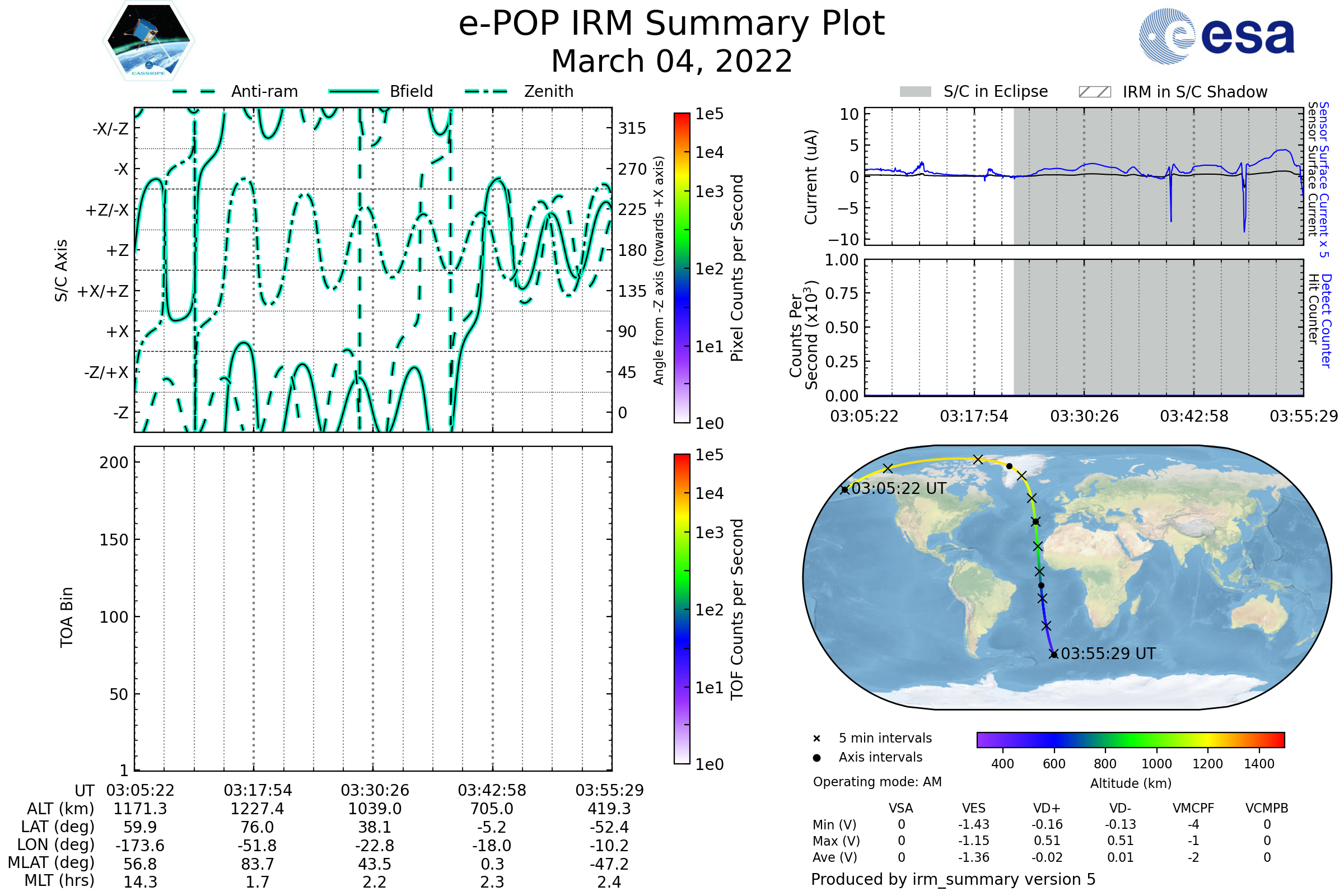Click the 03:30:26 UT label under TOA plot
This screenshot has height=896, width=1344.
pyautogui.click(x=375, y=790)
